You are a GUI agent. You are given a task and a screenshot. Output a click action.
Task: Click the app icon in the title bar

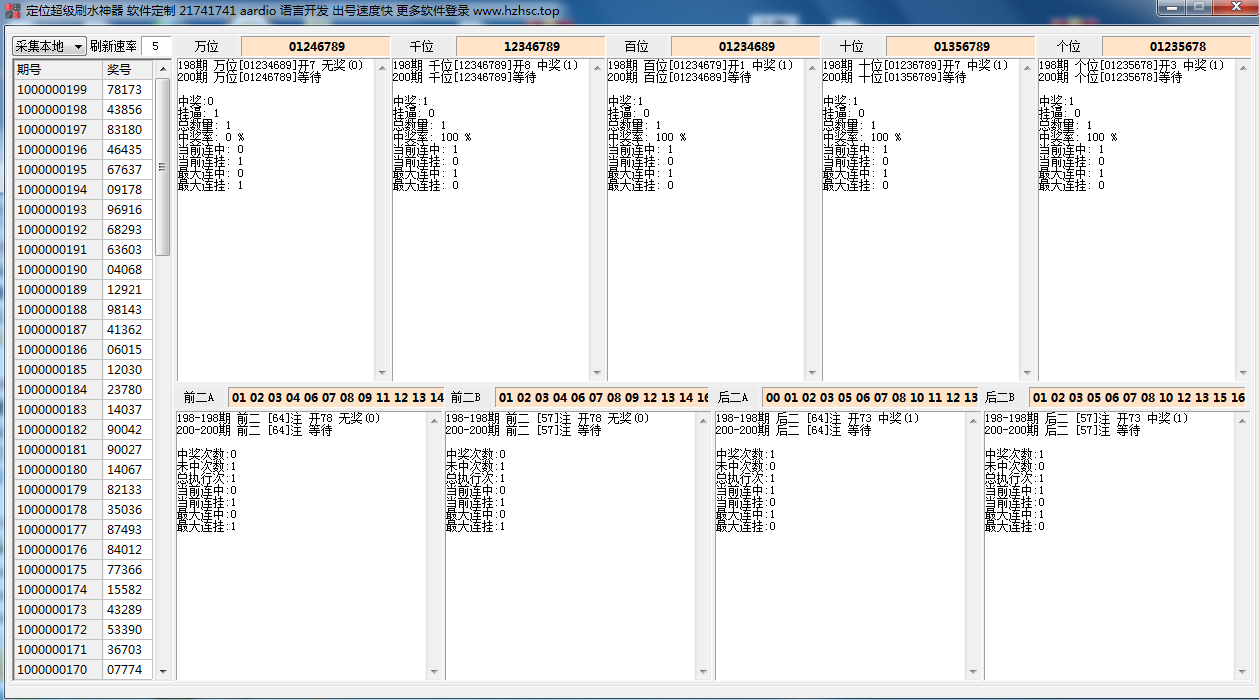coord(13,10)
